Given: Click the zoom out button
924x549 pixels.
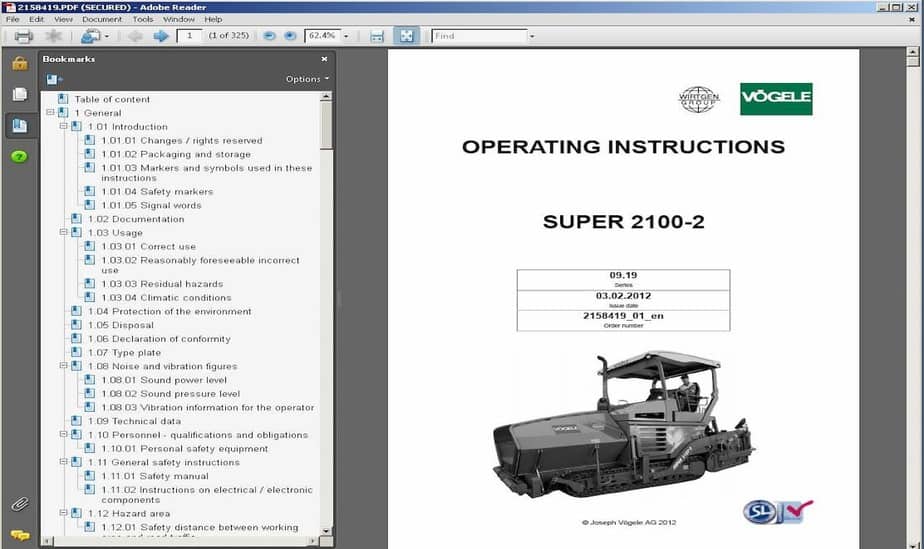Looking at the screenshot, I should point(269,36).
